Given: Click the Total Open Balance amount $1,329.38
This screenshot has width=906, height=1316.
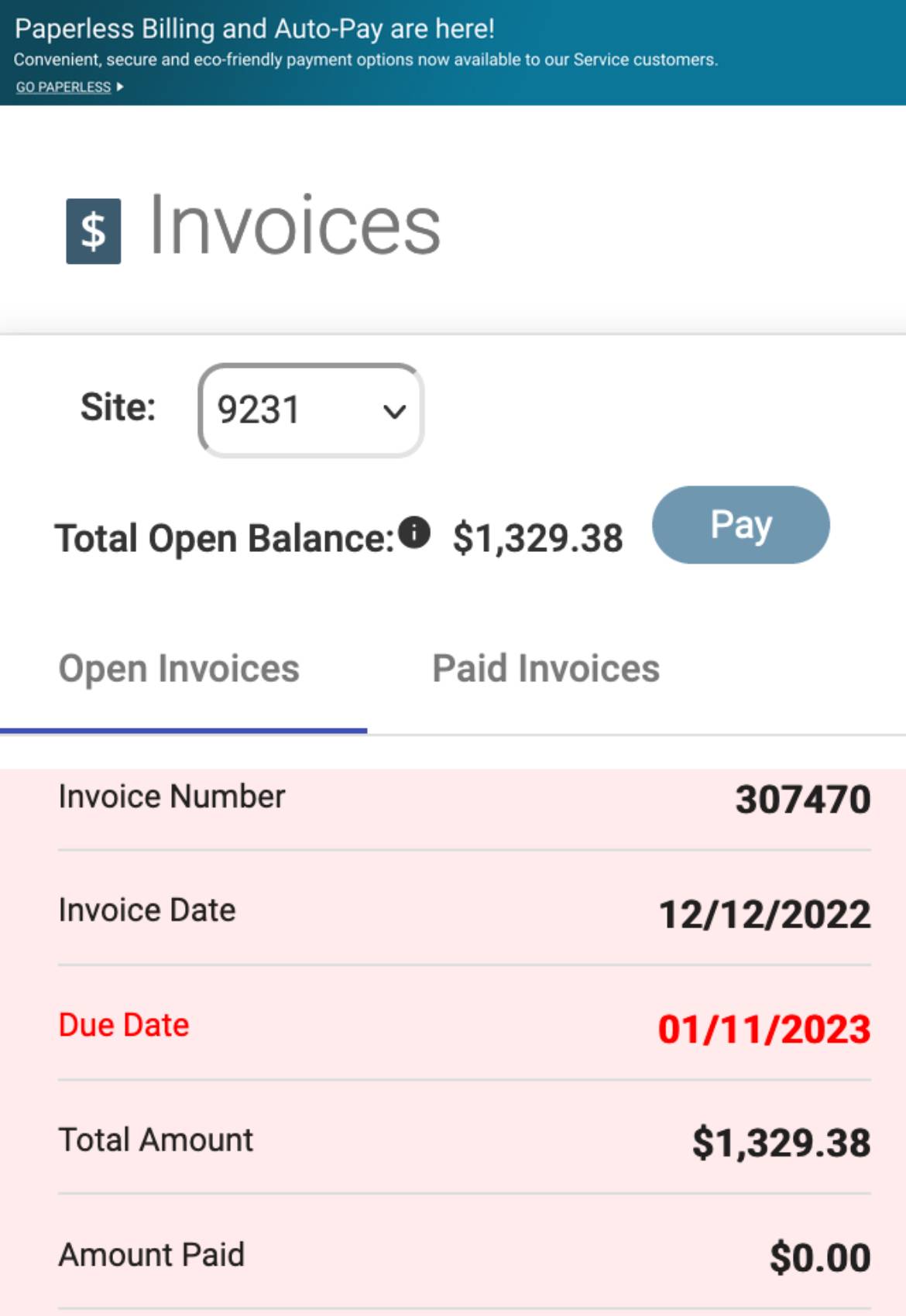Looking at the screenshot, I should (538, 538).
